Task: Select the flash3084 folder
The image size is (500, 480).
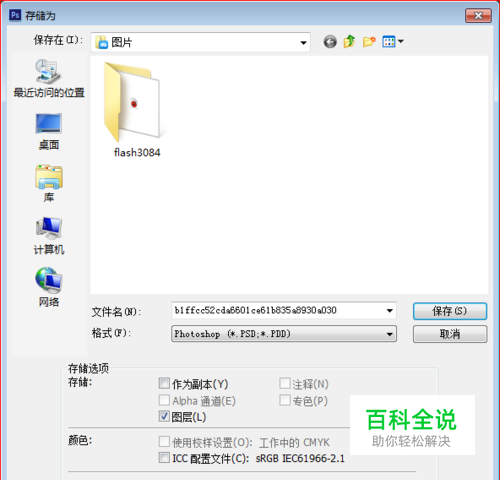Action: coord(137,110)
